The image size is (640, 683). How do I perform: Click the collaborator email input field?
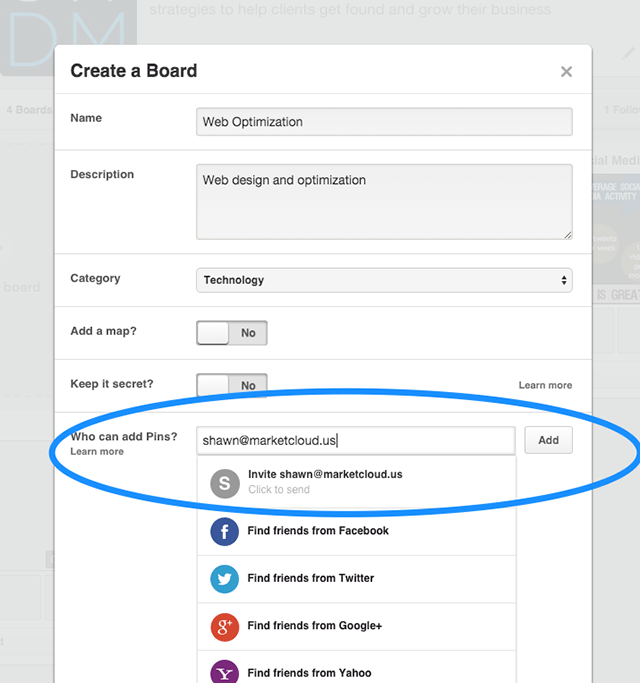tap(356, 440)
